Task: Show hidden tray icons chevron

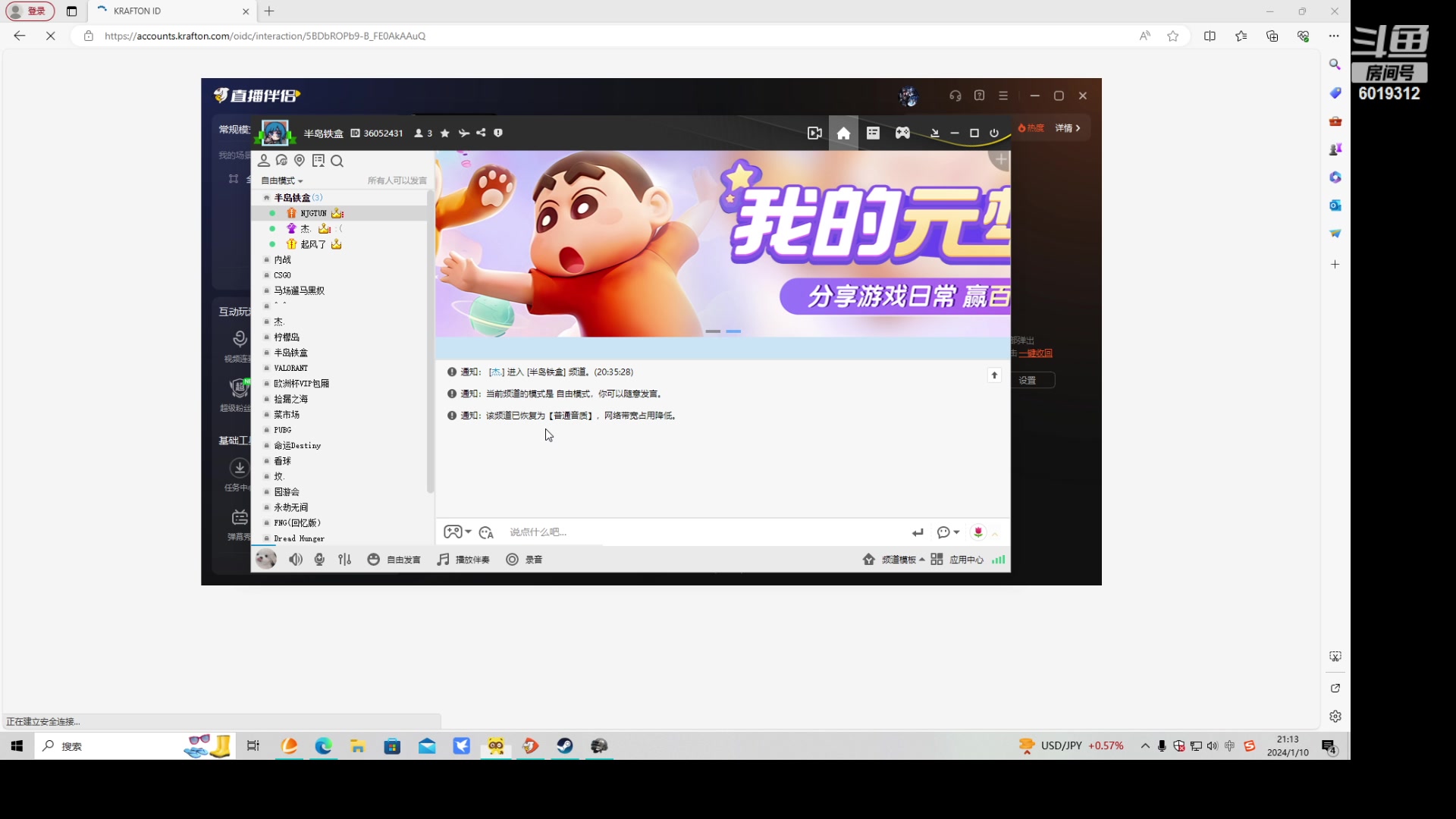Action: (x=1145, y=746)
